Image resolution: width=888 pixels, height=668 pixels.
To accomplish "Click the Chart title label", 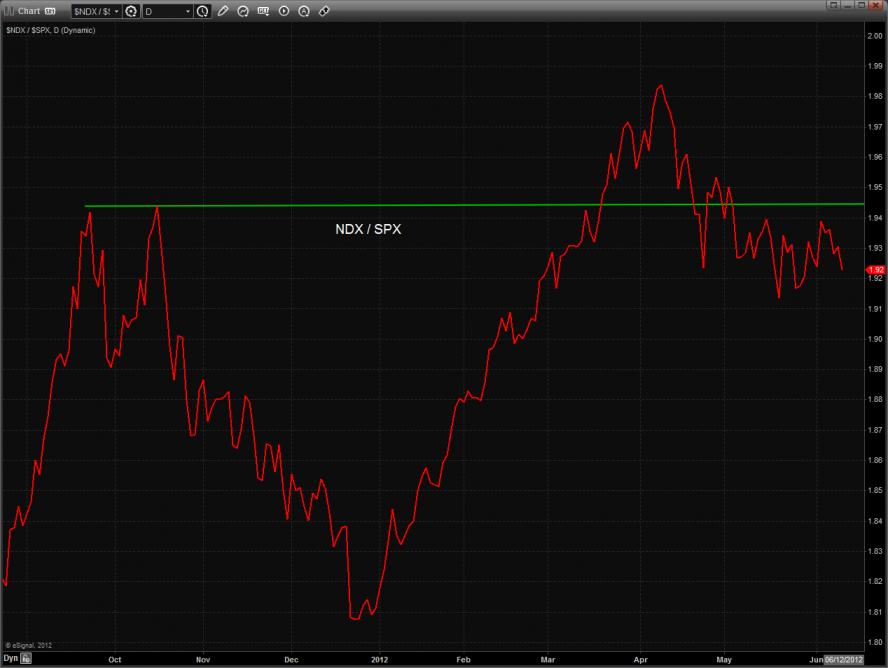I will [29, 11].
